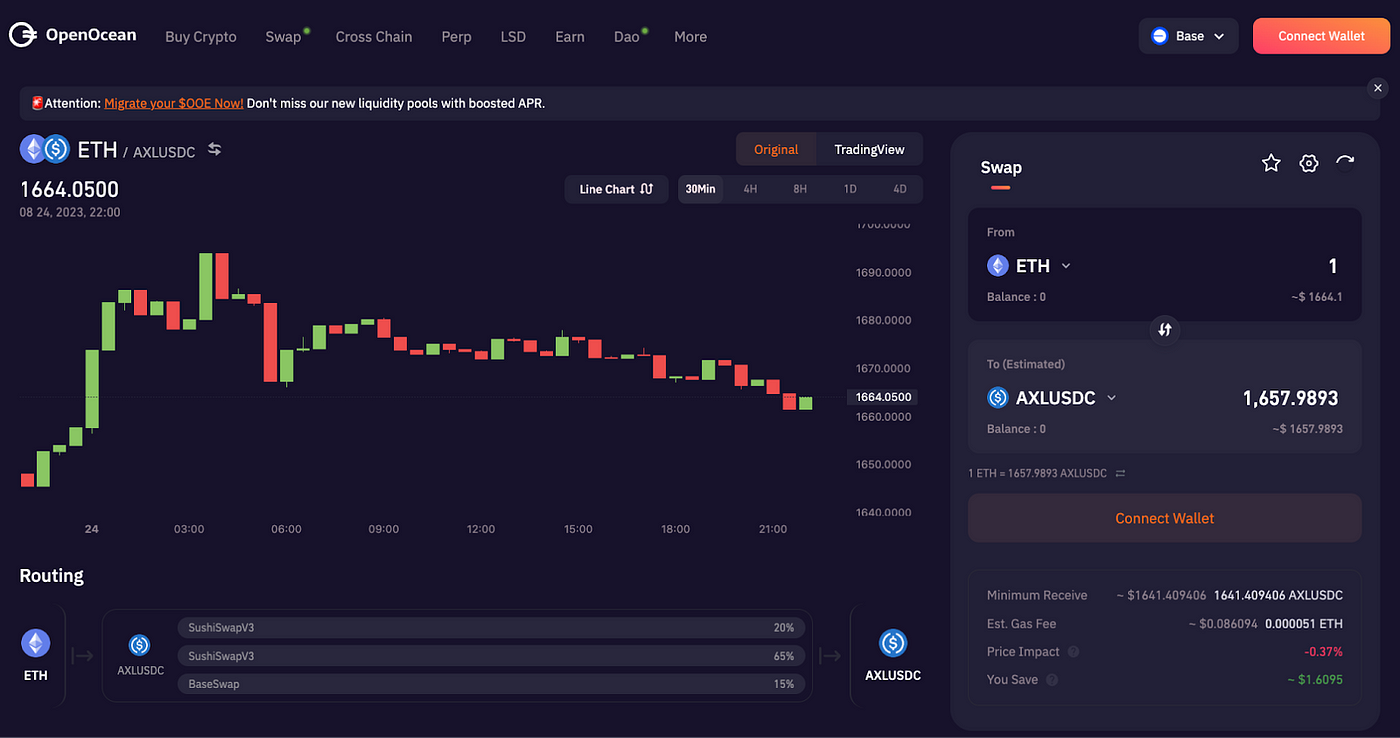Screen dimensions: 1400x738
Task: Open the Swap nav item
Action: [x=285, y=36]
